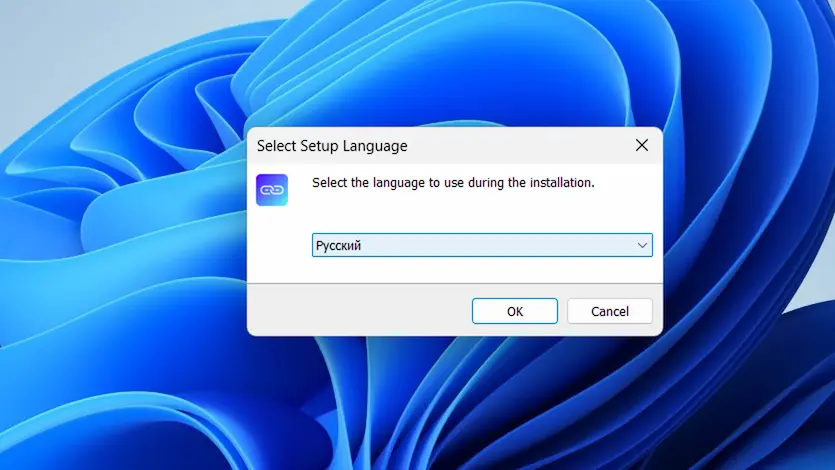
Task: Close the Select Setup Language dialog
Action: (x=642, y=145)
